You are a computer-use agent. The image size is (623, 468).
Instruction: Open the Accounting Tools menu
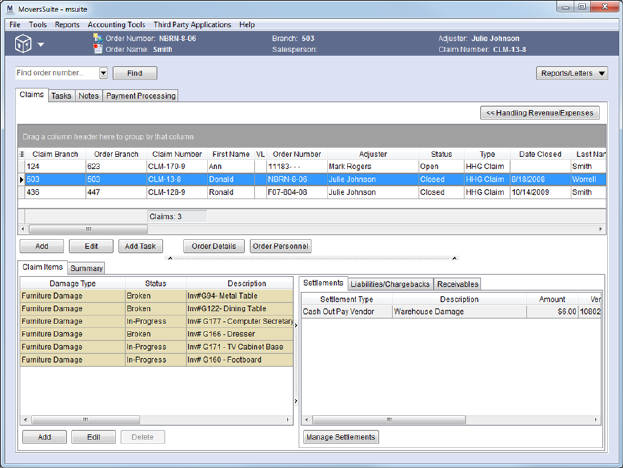coord(115,24)
